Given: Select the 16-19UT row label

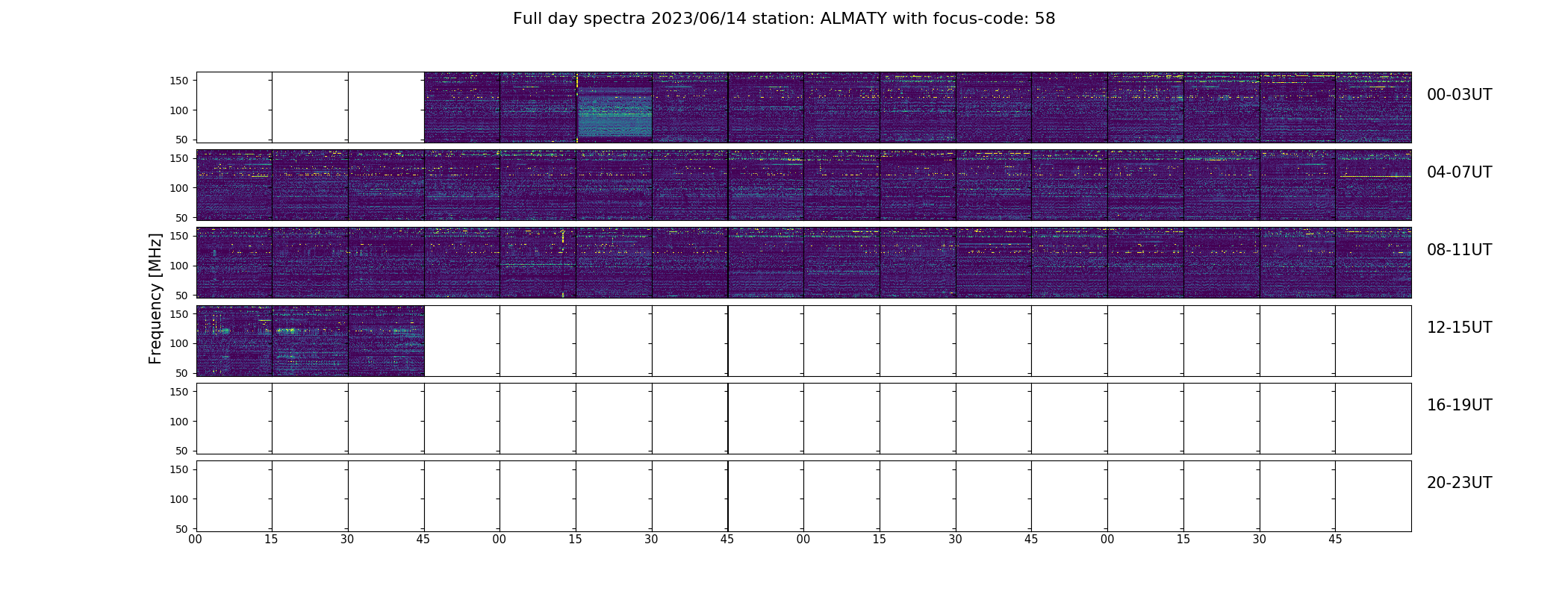Looking at the screenshot, I should [x=1459, y=405].
